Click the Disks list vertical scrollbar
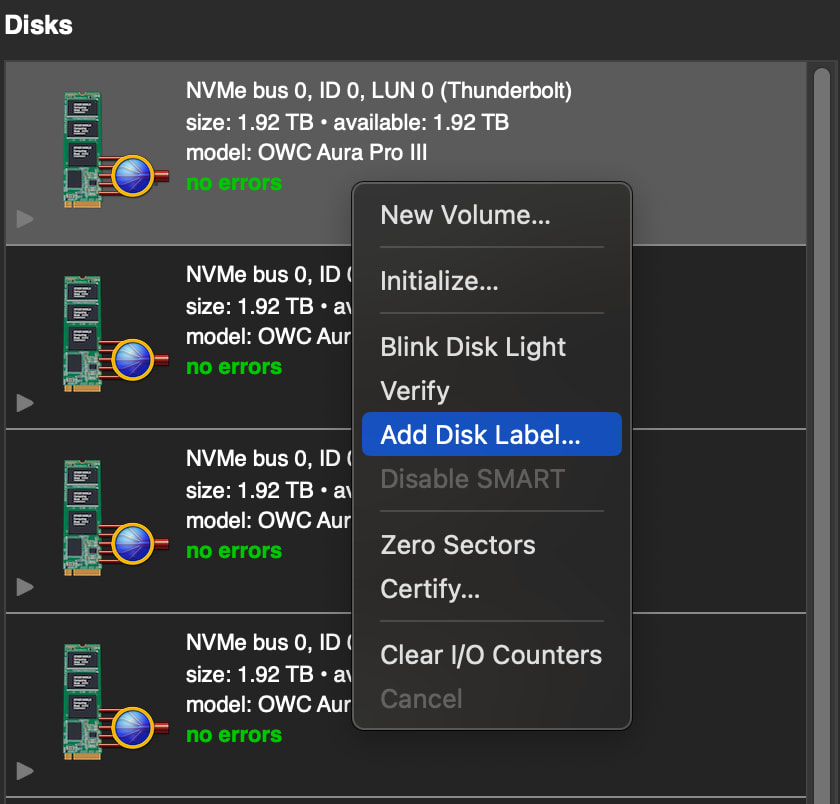This screenshot has width=840, height=804. (823, 400)
